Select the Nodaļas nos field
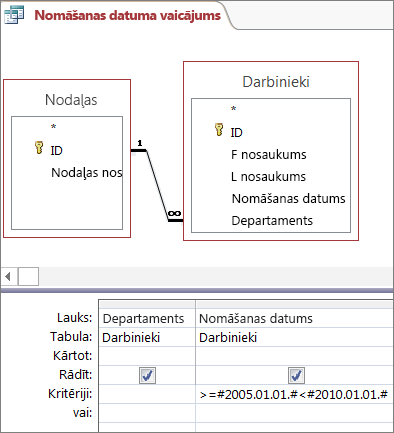 click(87, 173)
